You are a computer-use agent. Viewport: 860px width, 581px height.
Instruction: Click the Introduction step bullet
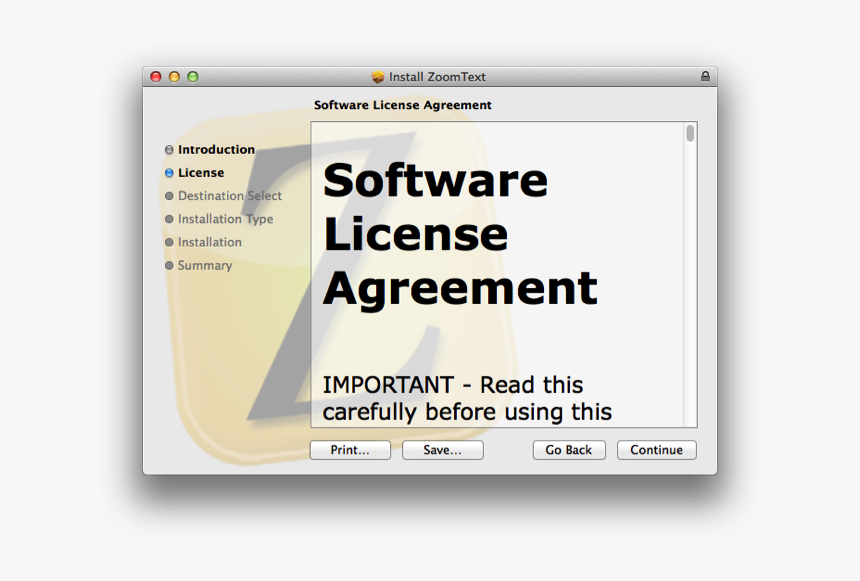point(169,150)
